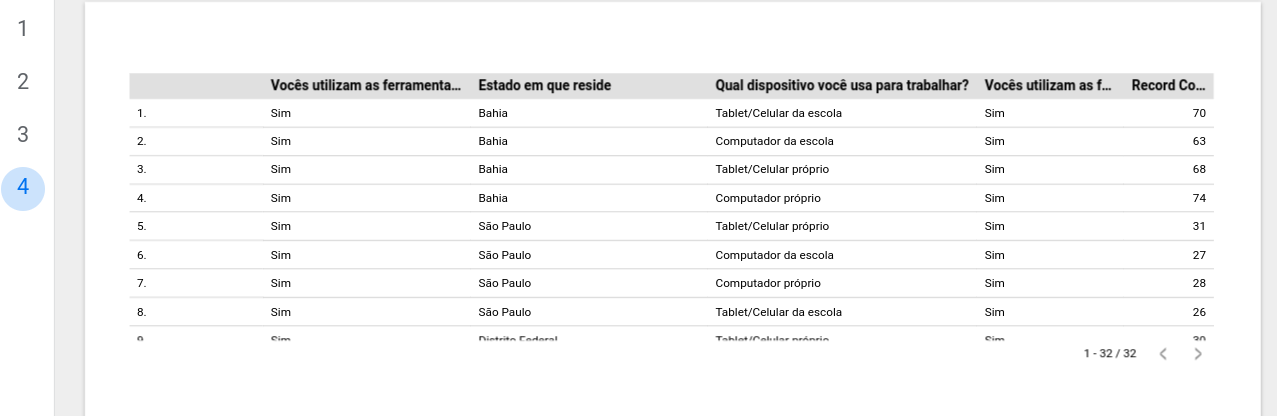Click the truncated 'Vocês utilizam as f...' header

(x=1047, y=86)
